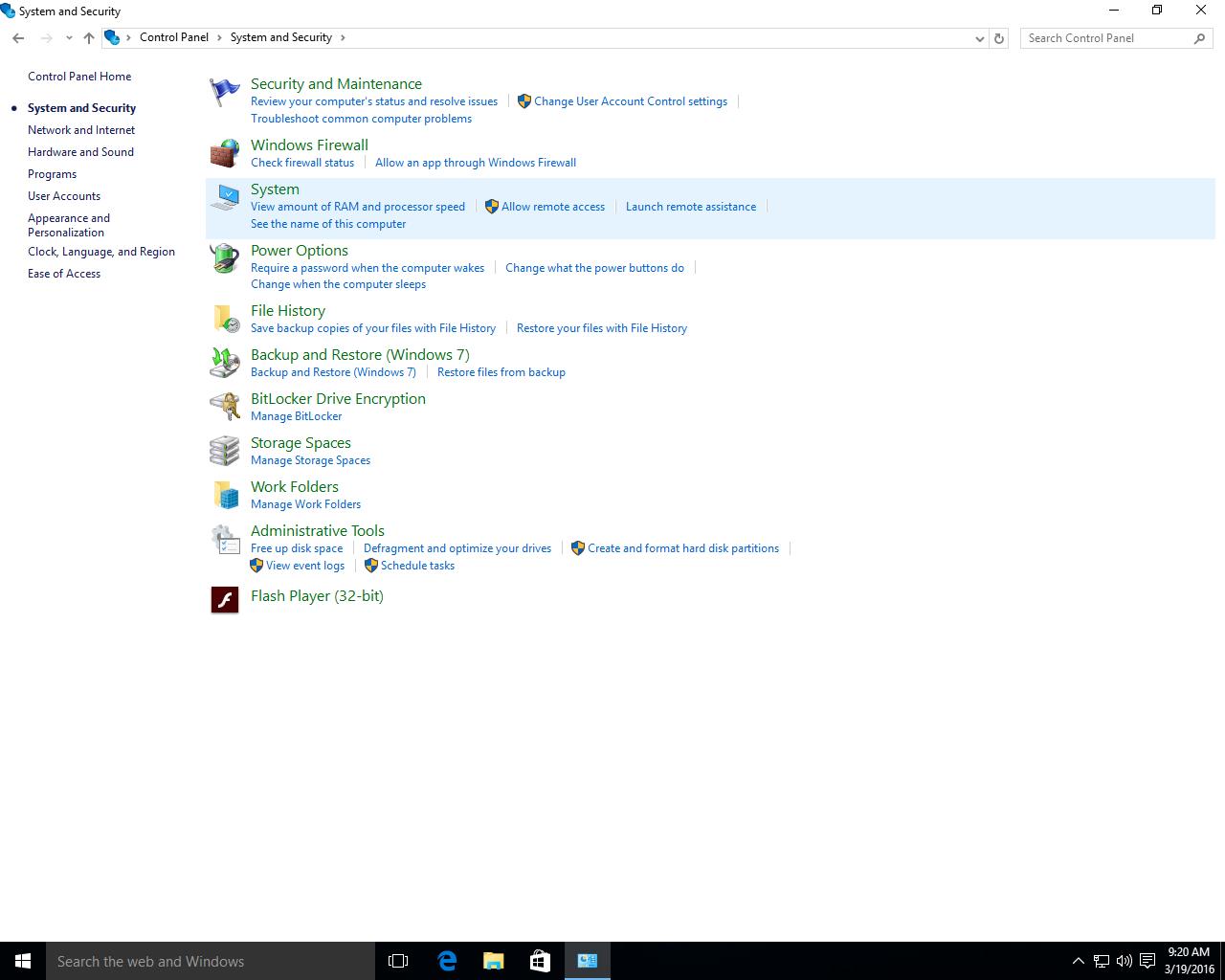Viewport: 1225px width, 980px height.
Task: Click the volume speaker tray icon
Action: (1125, 961)
